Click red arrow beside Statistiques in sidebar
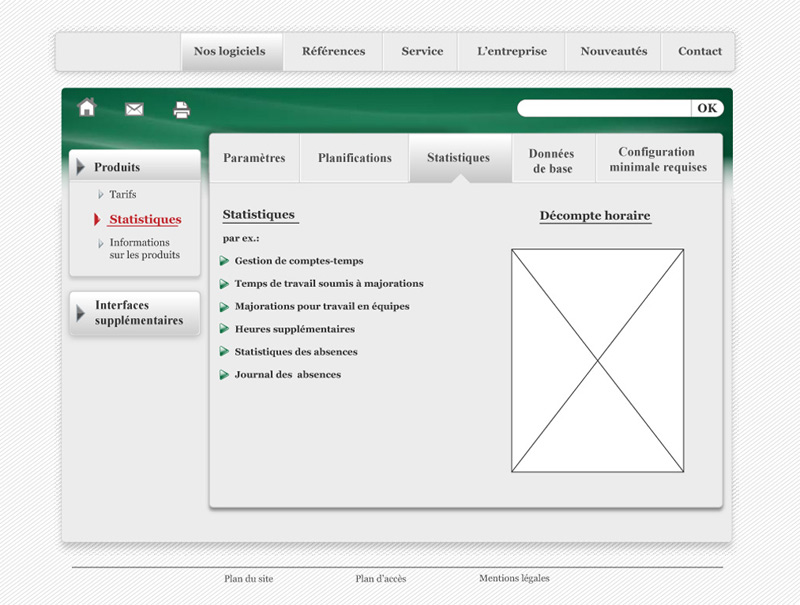 click(97, 219)
